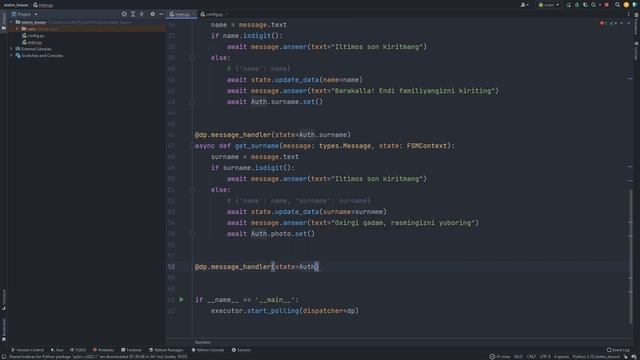The height and width of the screenshot is (360, 640).
Task: Click the Python interpreter status entry
Action: [596, 357]
